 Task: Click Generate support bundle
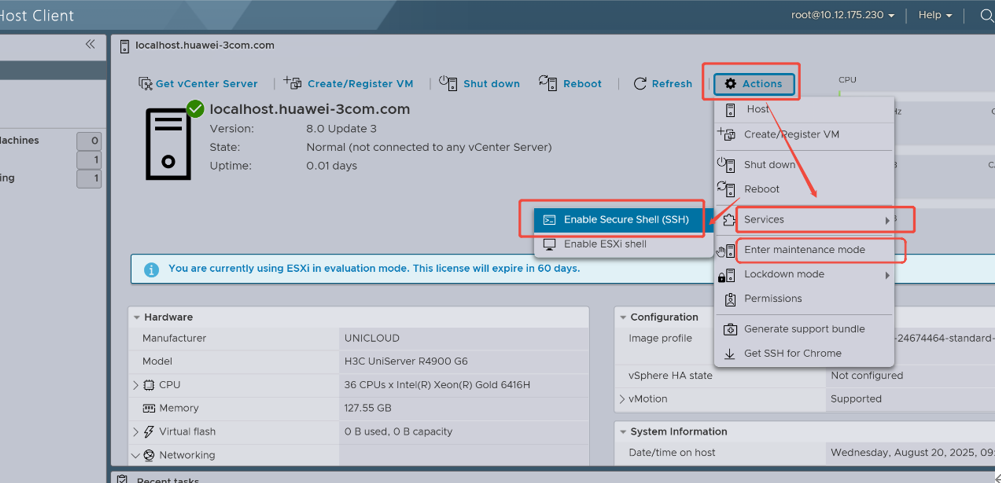pyautogui.click(x=804, y=329)
